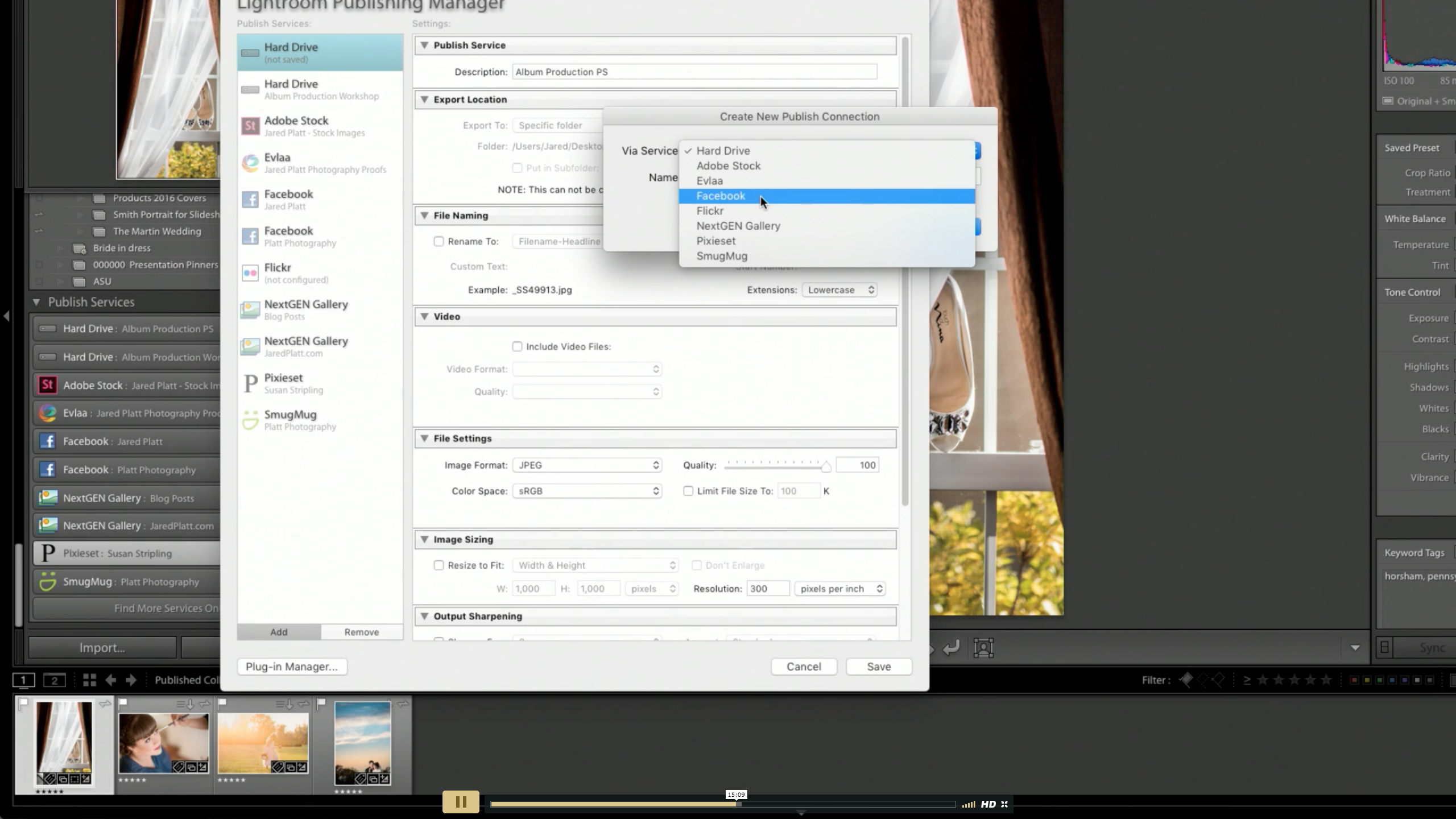Collapse the File Naming section

point(424,216)
